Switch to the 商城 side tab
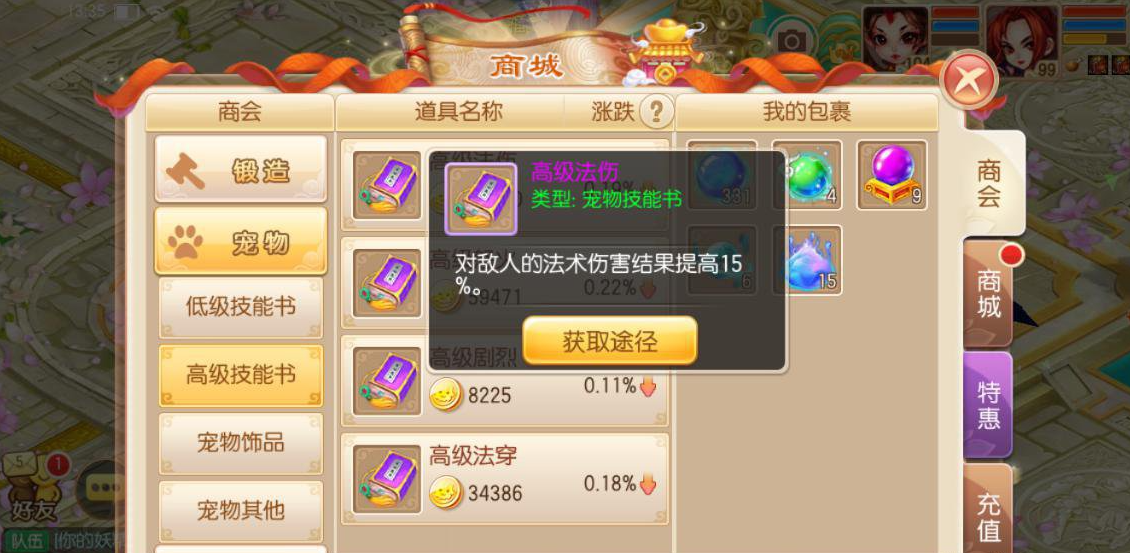 (989, 294)
